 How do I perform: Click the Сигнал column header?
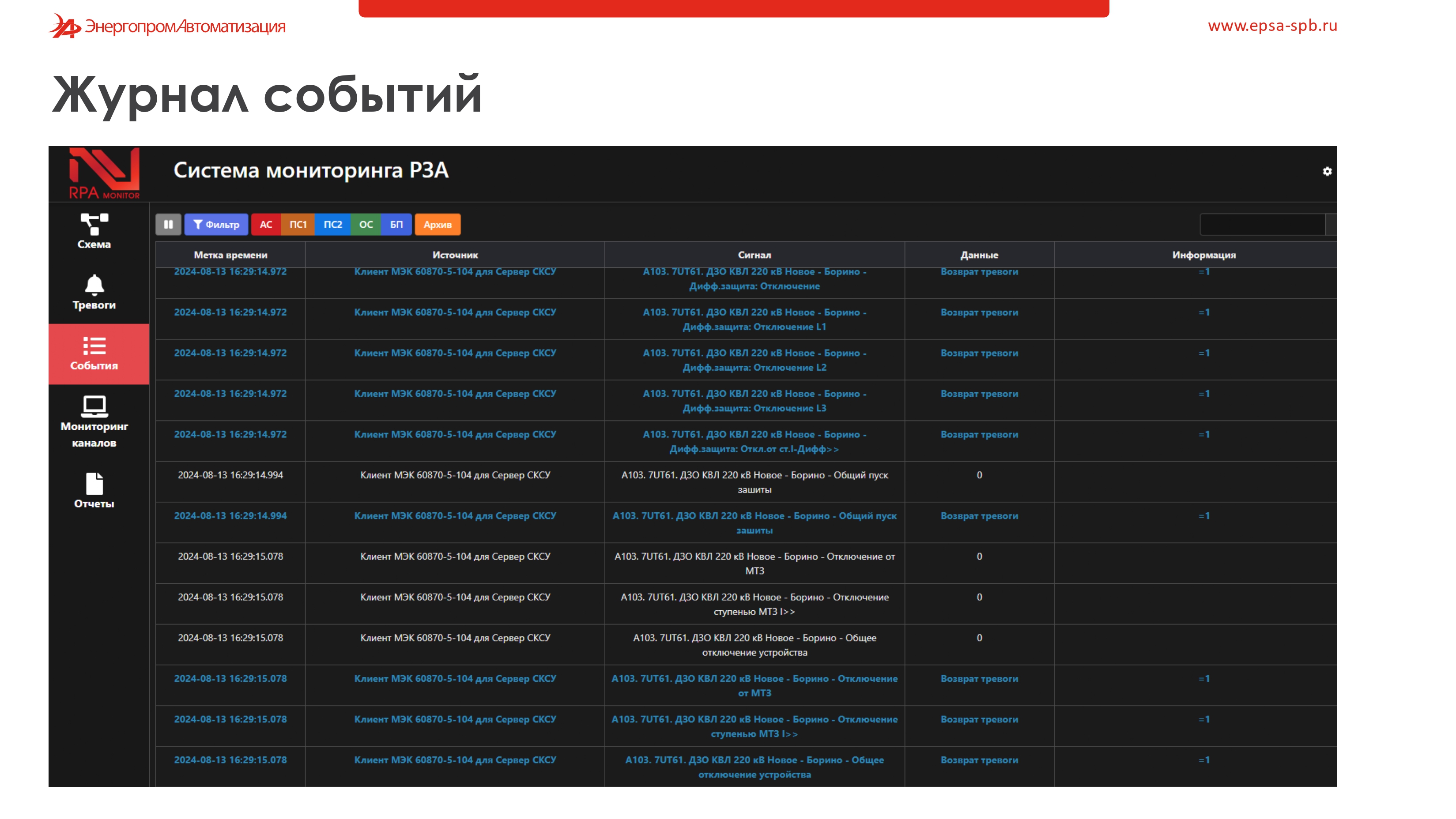click(754, 255)
